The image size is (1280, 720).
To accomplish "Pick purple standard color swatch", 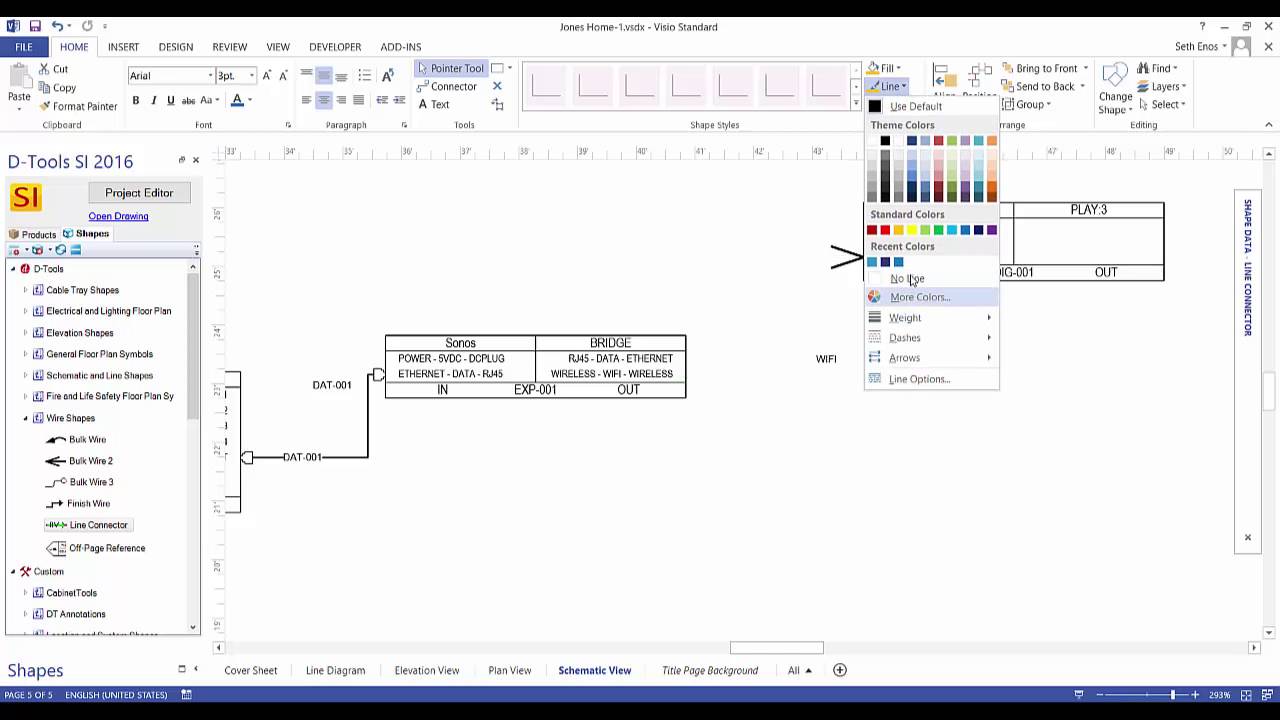I will tap(991, 230).
